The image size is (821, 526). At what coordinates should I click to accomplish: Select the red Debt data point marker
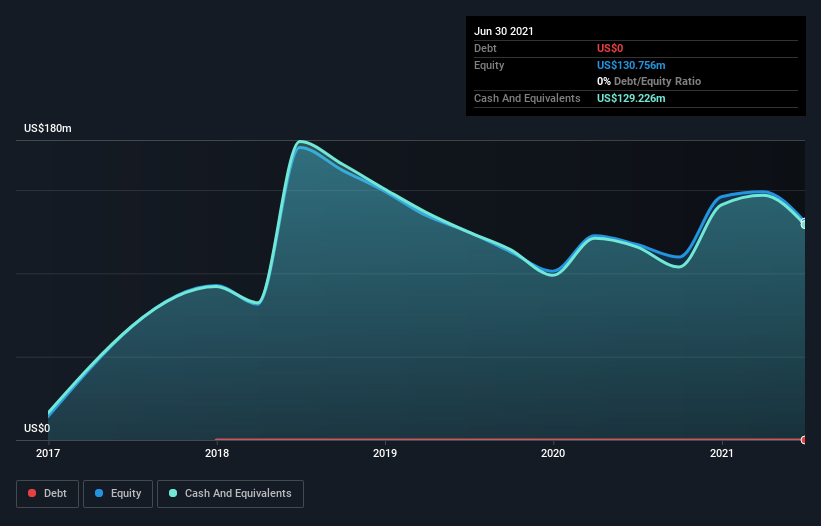(x=804, y=440)
